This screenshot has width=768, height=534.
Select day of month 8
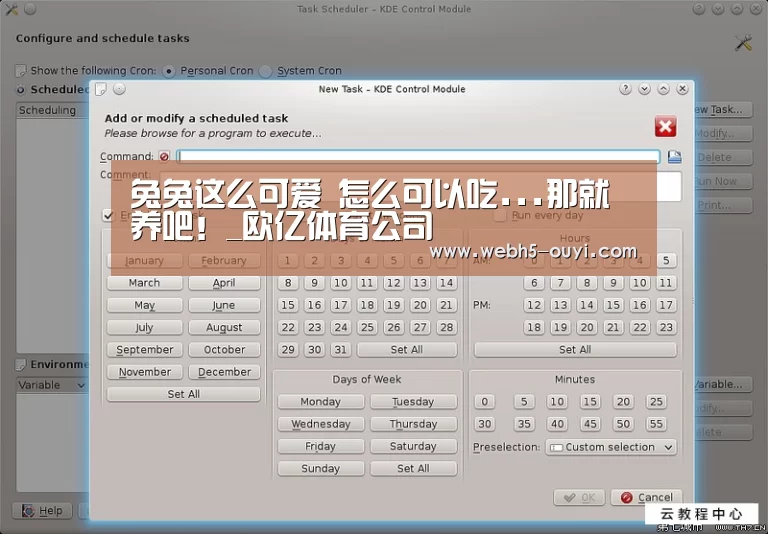pyautogui.click(x=288, y=283)
